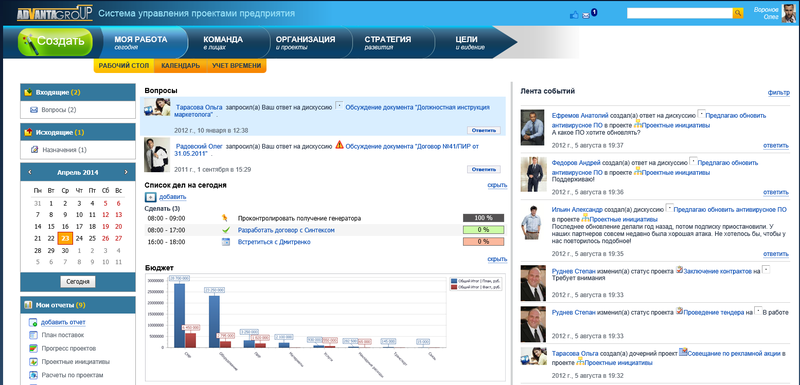Viewport: 800px width, 385px height.
Task: Click the ADVANTA Group logo
Action: pos(55,13)
